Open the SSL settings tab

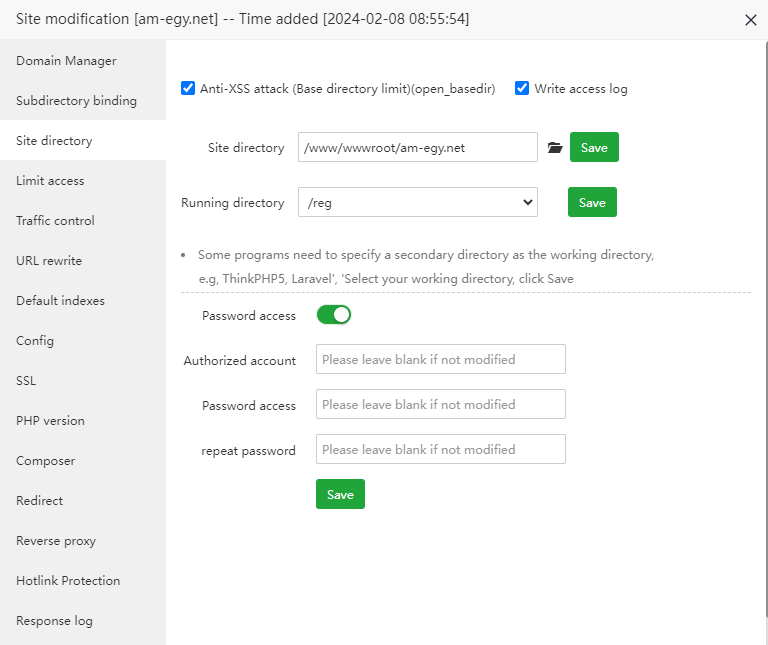(27, 381)
